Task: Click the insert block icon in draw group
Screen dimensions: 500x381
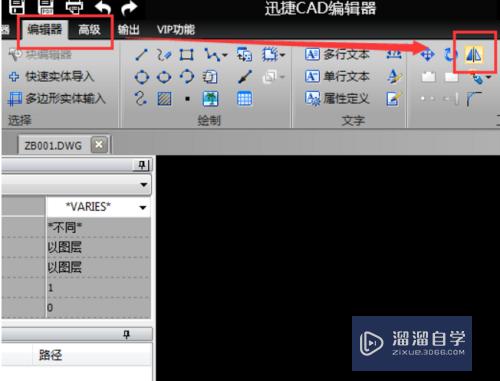Action: pos(244,55)
